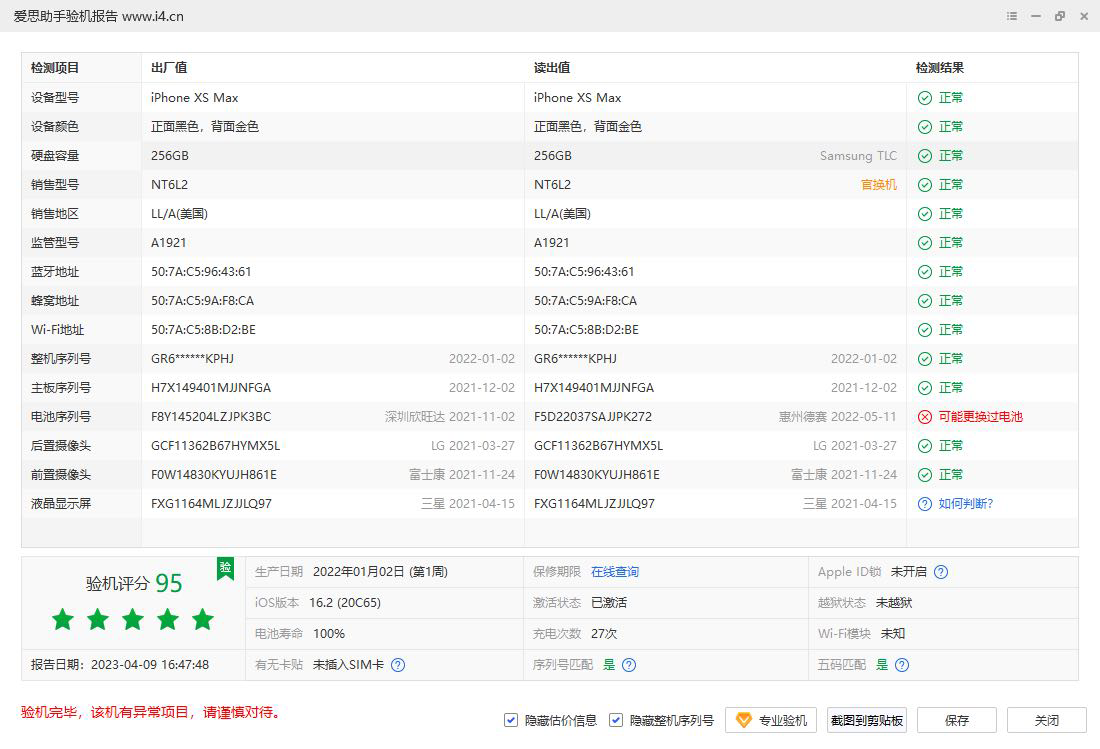Viewport: 1100px width, 749px height.
Task: Click red X icon in 电池序列号 row
Action: click(x=925, y=417)
